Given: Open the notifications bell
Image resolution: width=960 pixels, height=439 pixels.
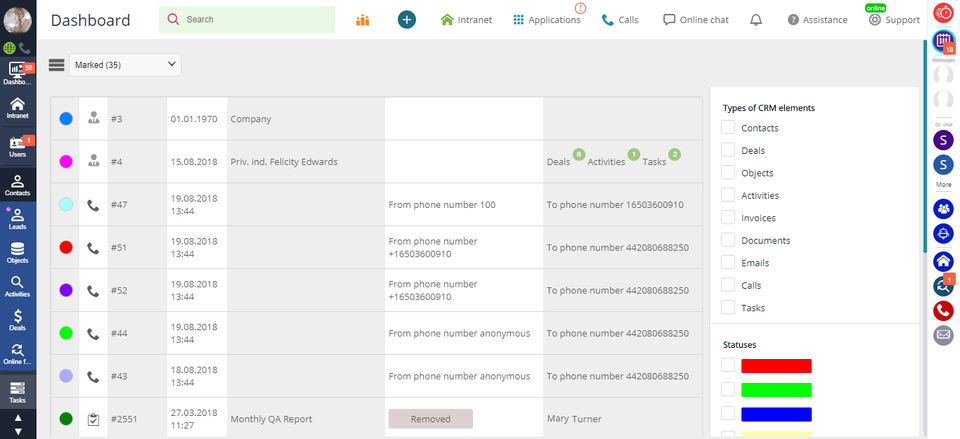Looking at the screenshot, I should [x=756, y=20].
